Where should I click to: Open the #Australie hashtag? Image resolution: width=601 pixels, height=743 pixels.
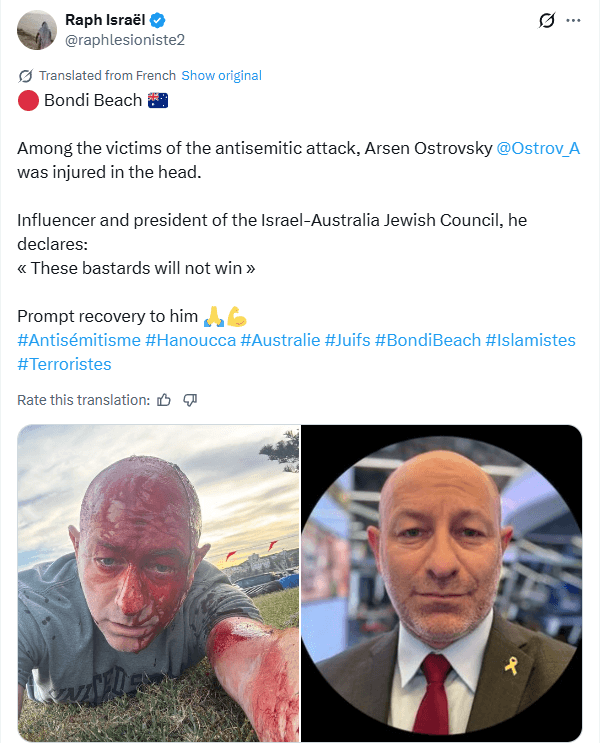click(x=280, y=340)
